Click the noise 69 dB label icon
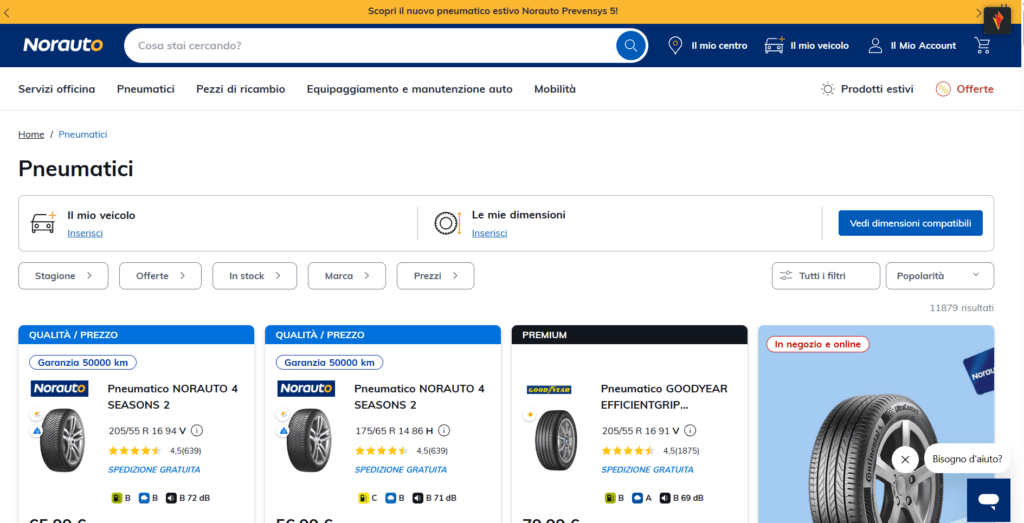Viewport: 1024px width, 523px height. 665,498
